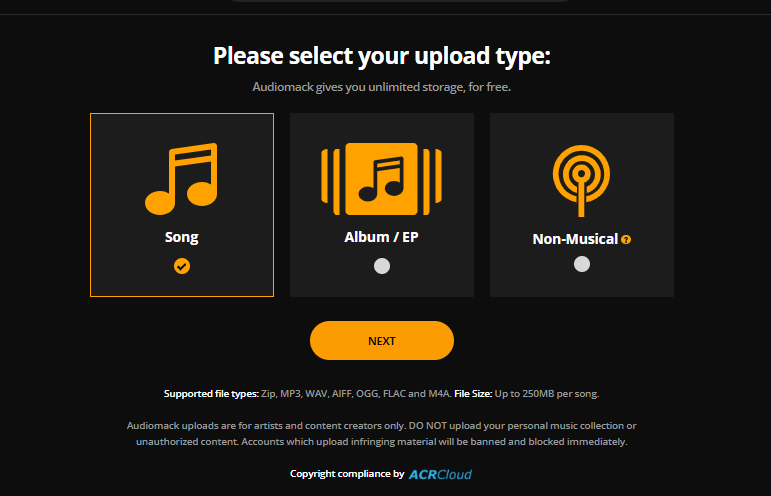This screenshot has width=771, height=496.
Task: Click the "Non-Musical" text label
Action: 575,239
